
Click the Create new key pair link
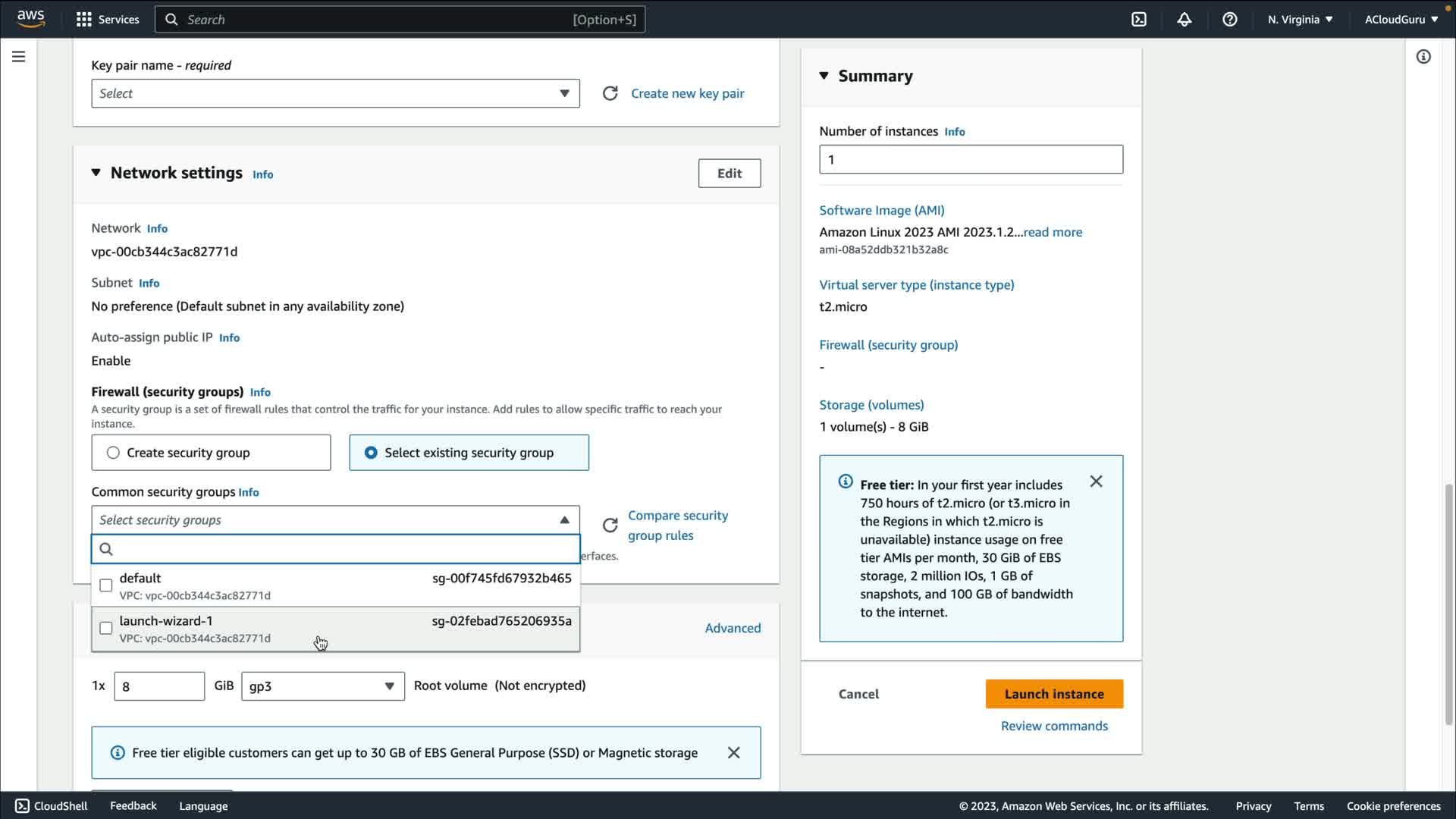(687, 93)
